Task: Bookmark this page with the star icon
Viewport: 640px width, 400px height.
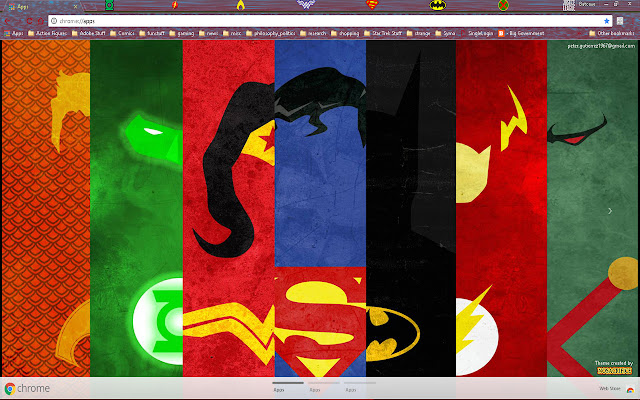Action: 607,21
